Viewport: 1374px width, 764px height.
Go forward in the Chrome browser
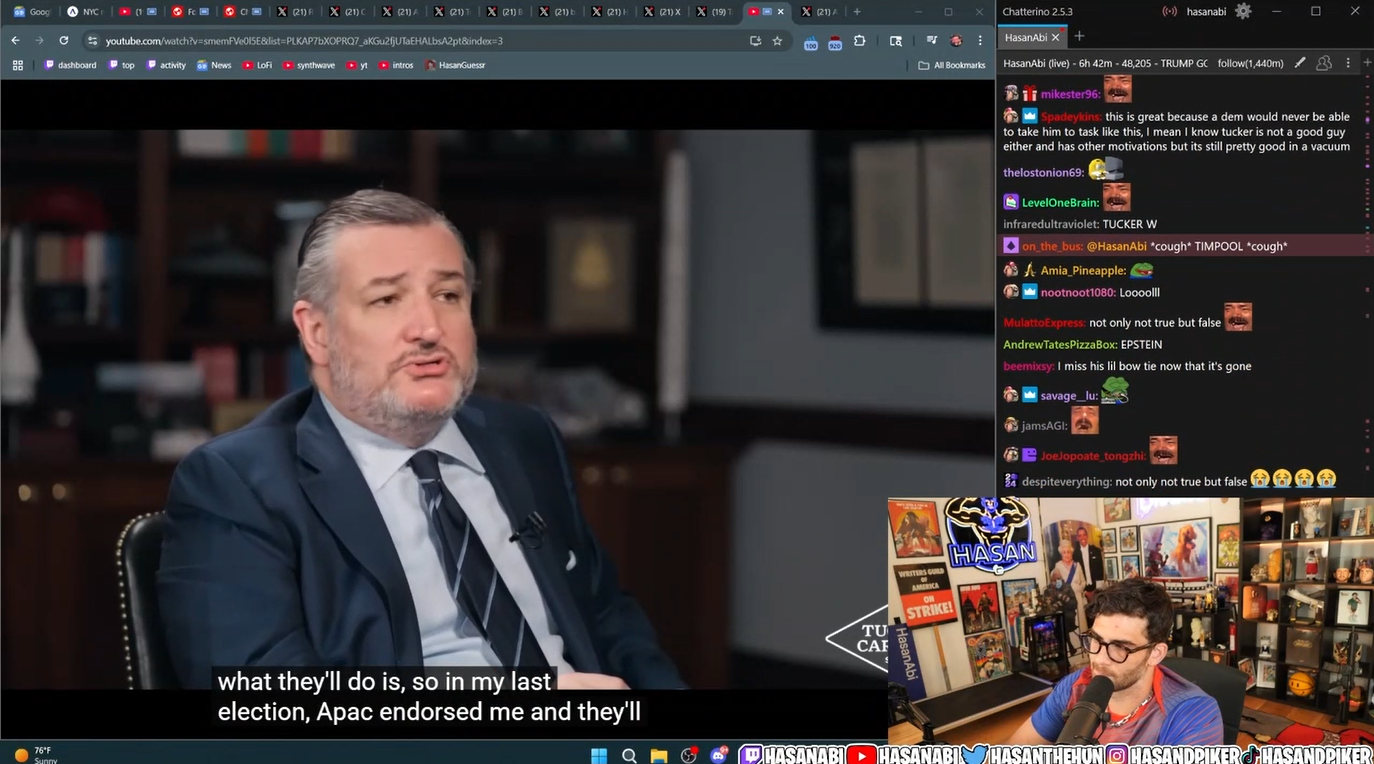[39, 40]
